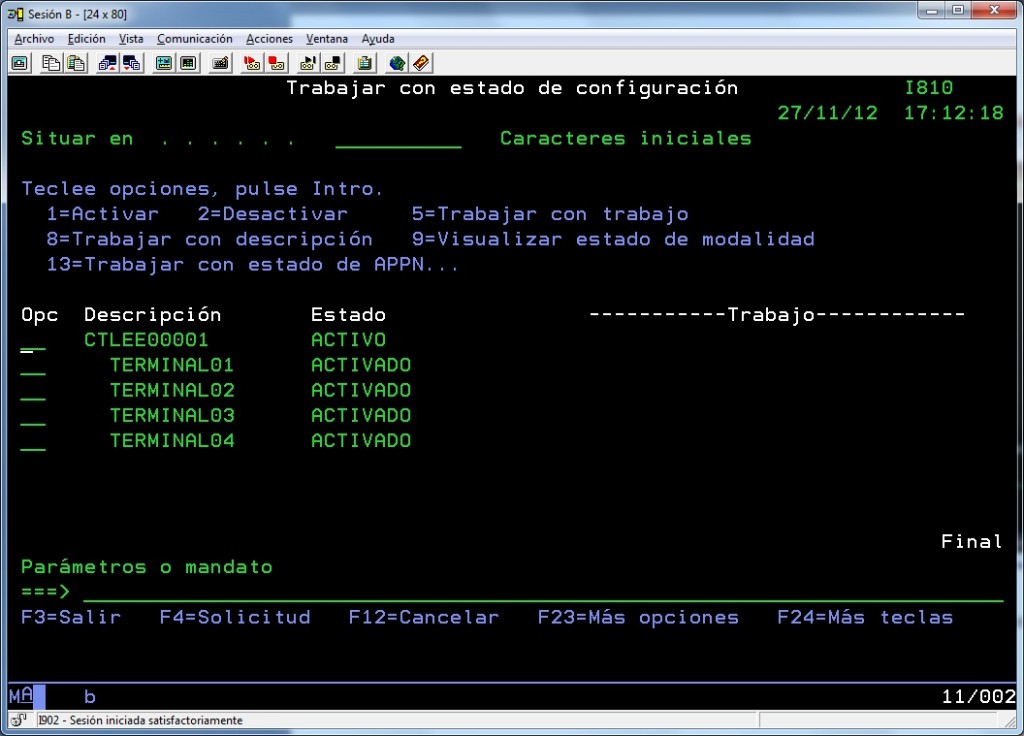Select the TERMINAL03 description text
1024x736 pixels.
172,415
